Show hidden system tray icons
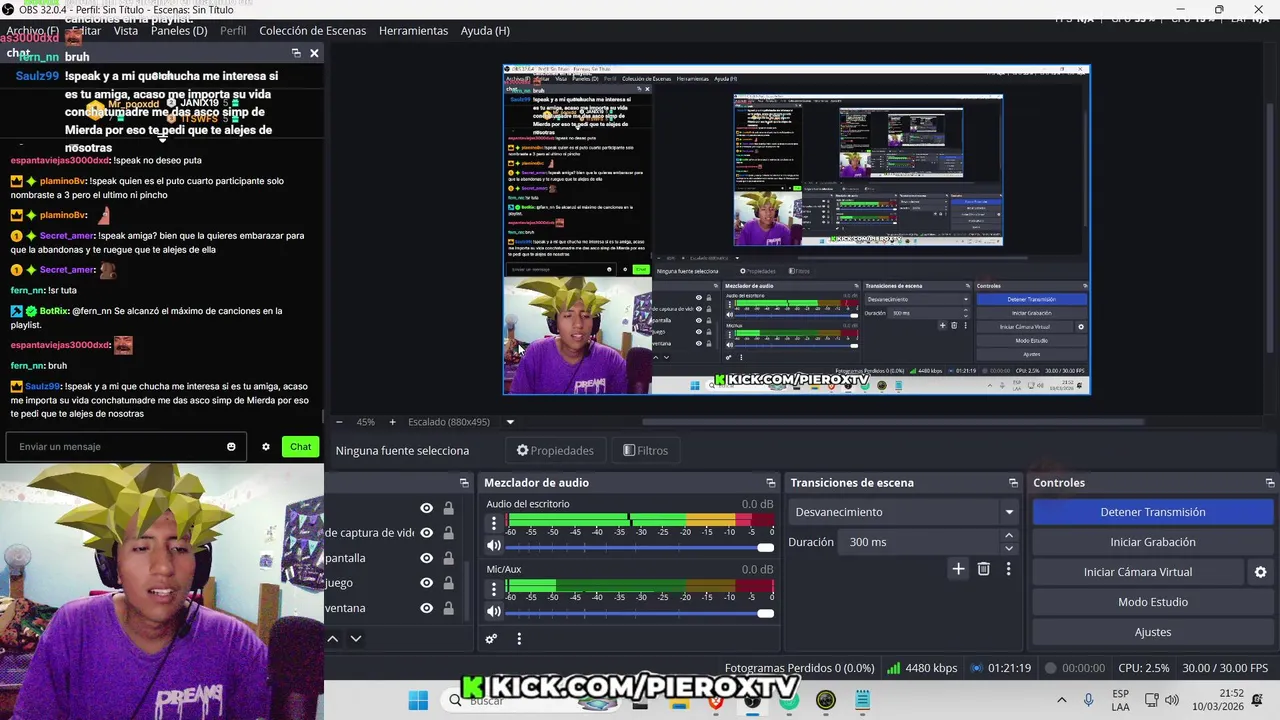Viewport: 1280px width, 720px height. pyautogui.click(x=1061, y=700)
